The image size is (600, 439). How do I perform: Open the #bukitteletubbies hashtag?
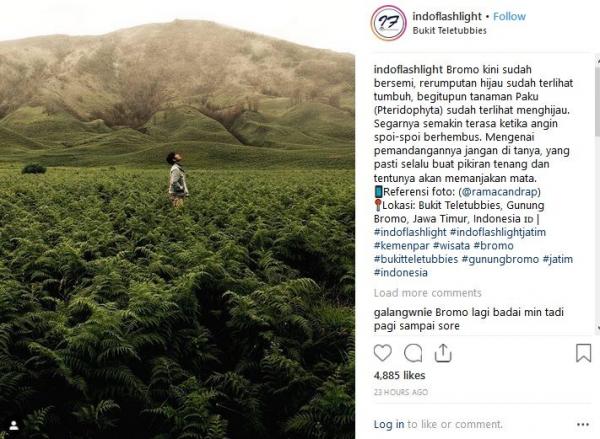pyautogui.click(x=416, y=259)
